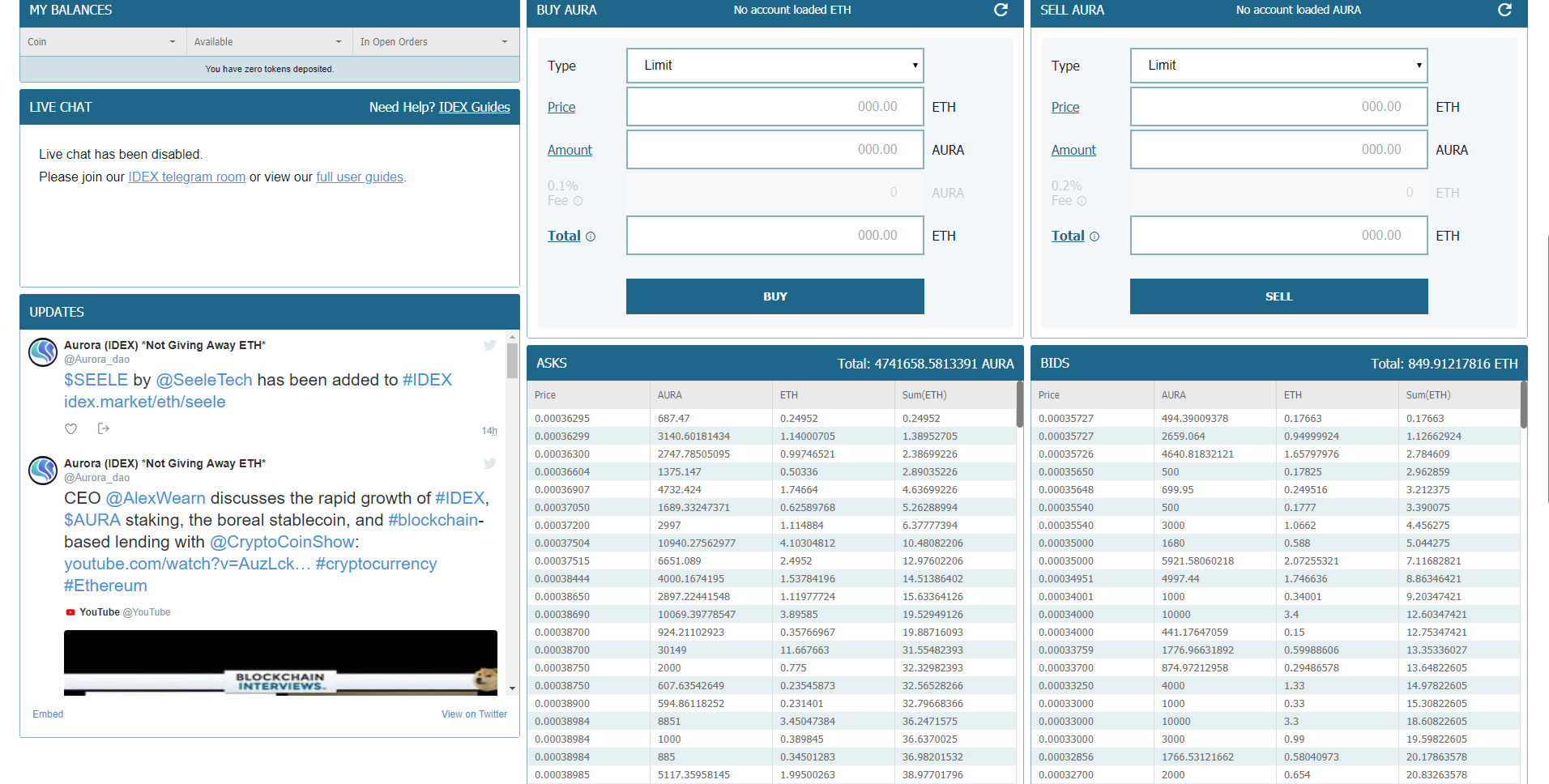Click the #Ethereum hashtag
The height and width of the screenshot is (784, 1549).
pos(105,586)
